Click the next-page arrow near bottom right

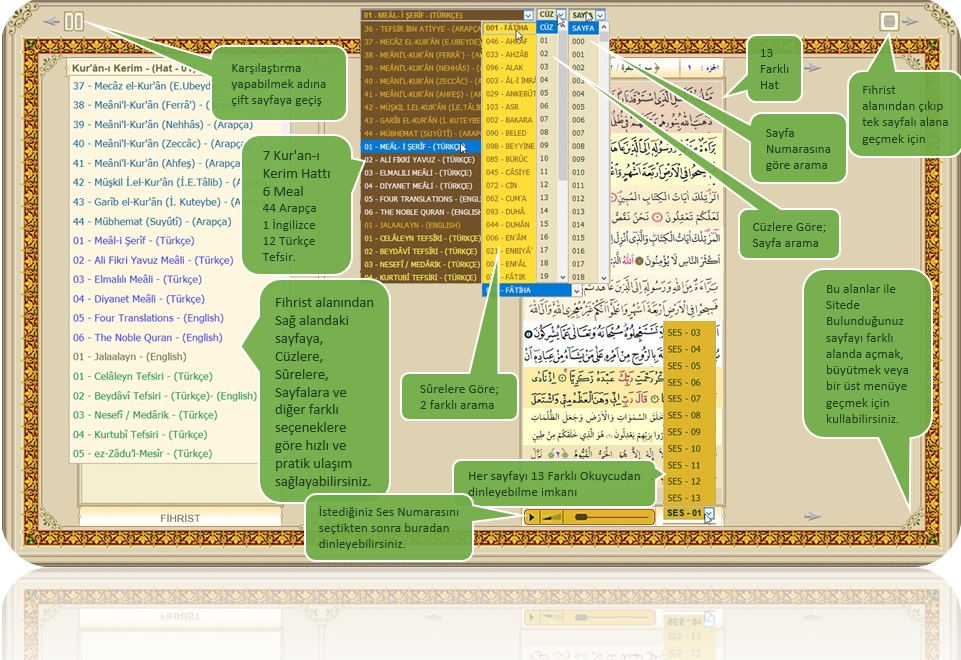click(x=813, y=516)
